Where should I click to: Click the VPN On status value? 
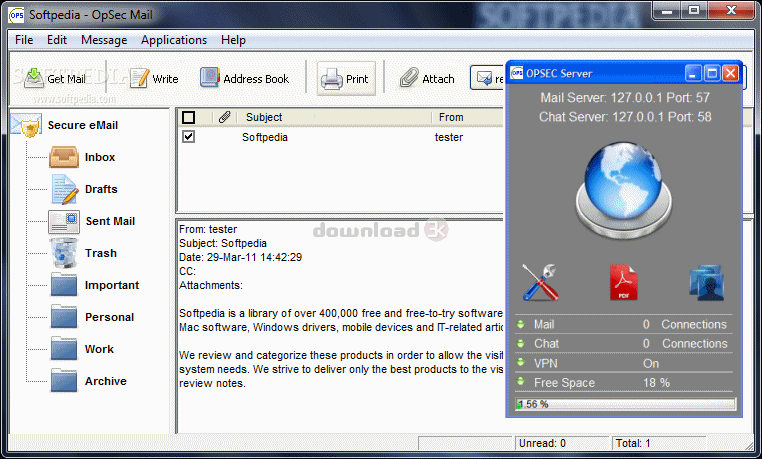point(651,364)
